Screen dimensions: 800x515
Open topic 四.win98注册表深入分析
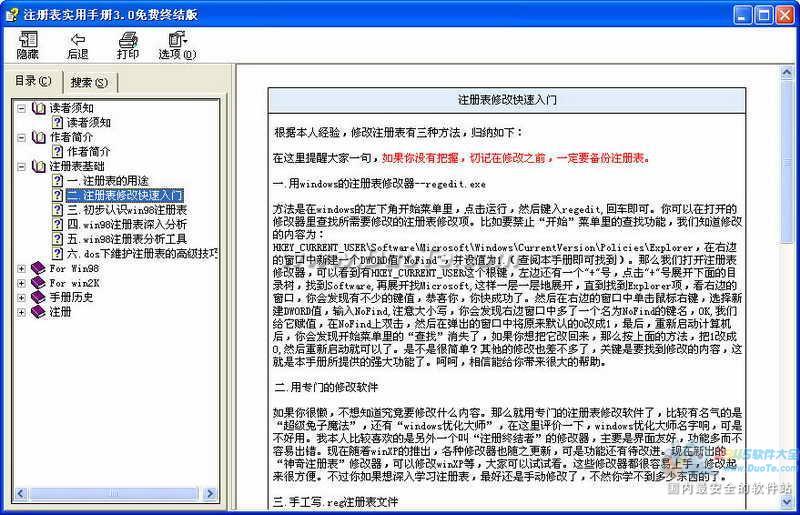tap(127, 224)
